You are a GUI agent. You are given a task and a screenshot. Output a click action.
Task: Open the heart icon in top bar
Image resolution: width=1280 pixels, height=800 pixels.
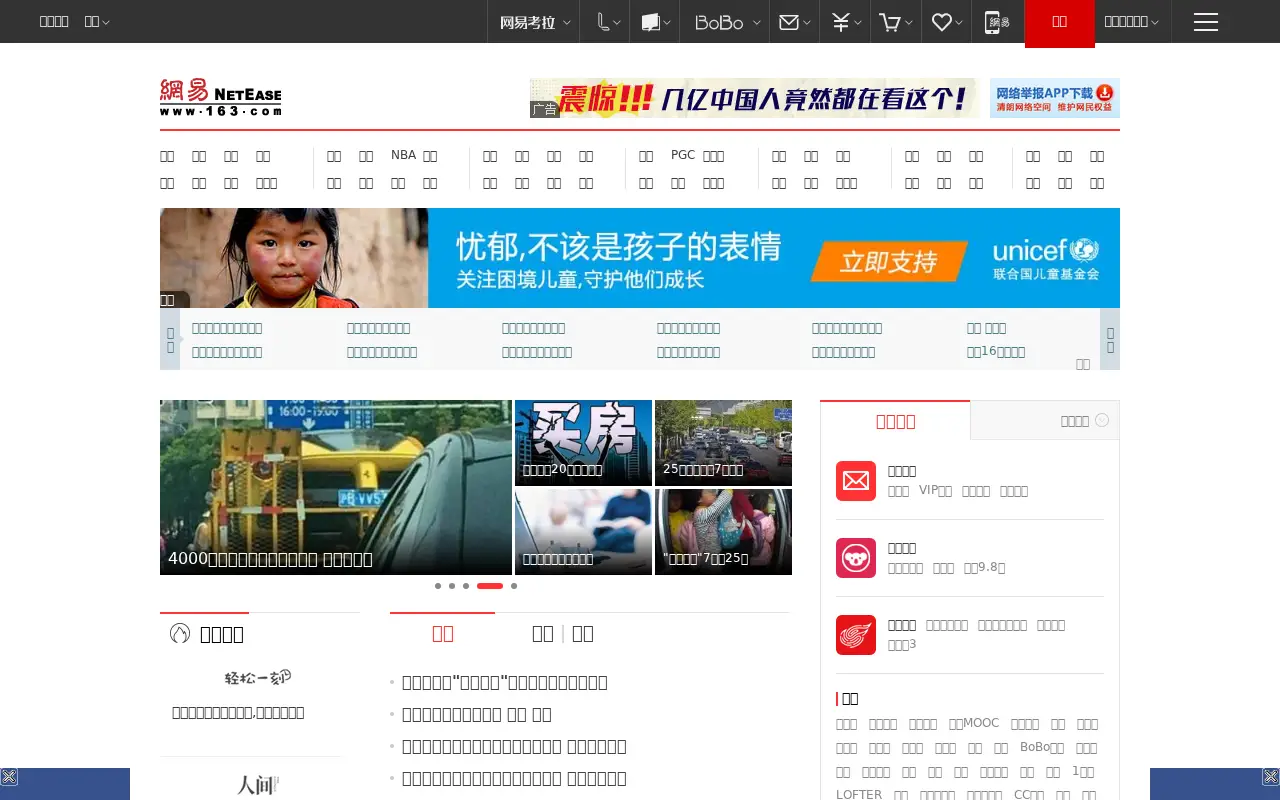(941, 22)
